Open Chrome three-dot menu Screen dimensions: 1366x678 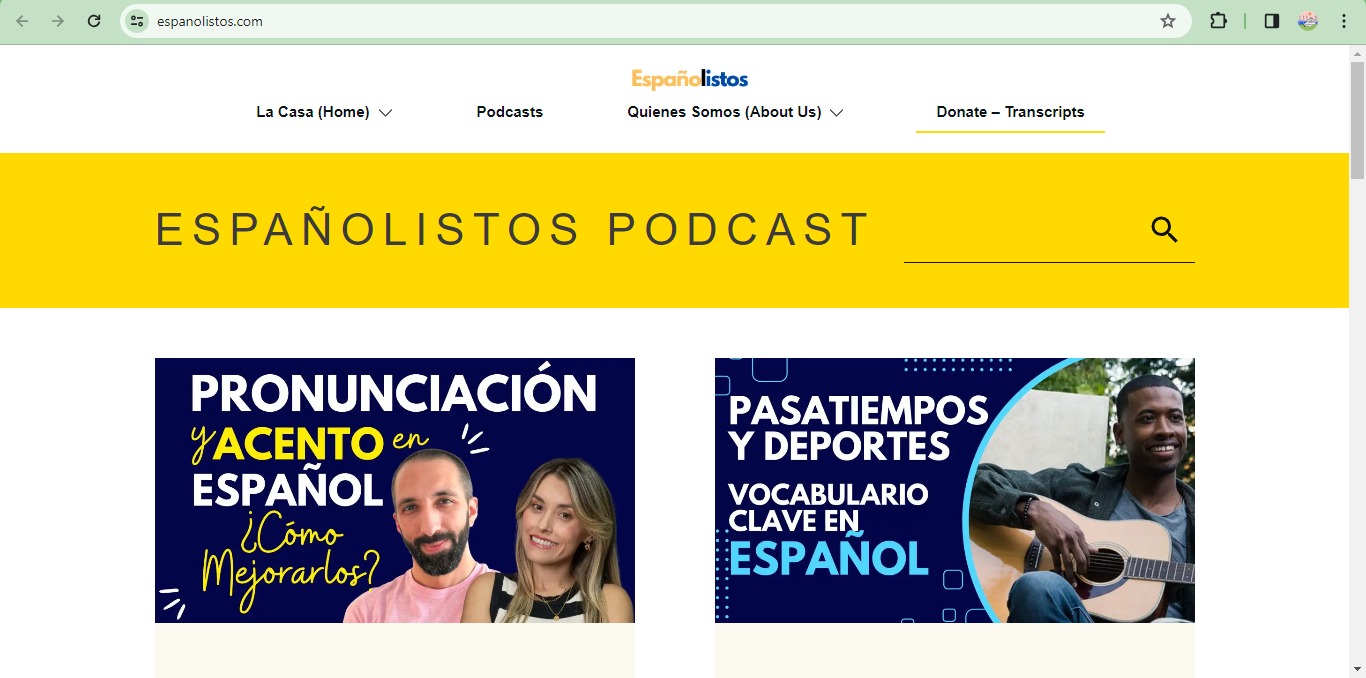point(1344,21)
